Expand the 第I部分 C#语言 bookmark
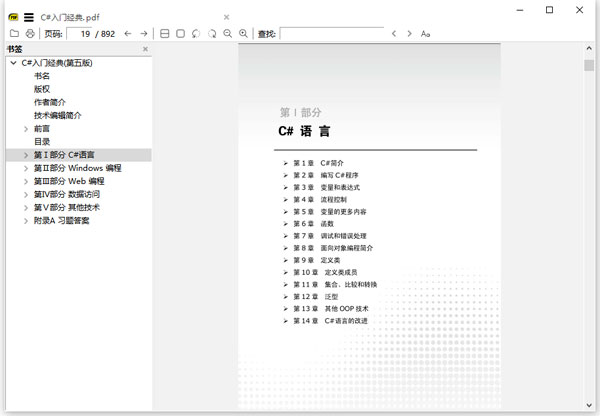 [26, 155]
